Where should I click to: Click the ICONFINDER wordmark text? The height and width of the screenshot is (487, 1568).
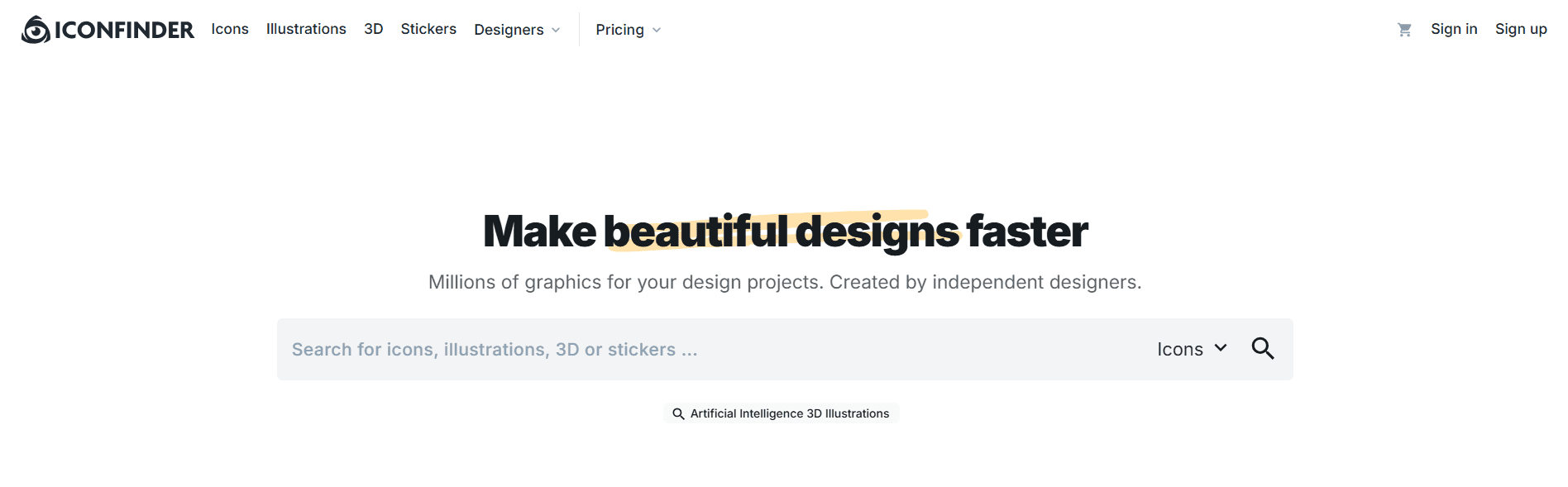pyautogui.click(x=124, y=31)
